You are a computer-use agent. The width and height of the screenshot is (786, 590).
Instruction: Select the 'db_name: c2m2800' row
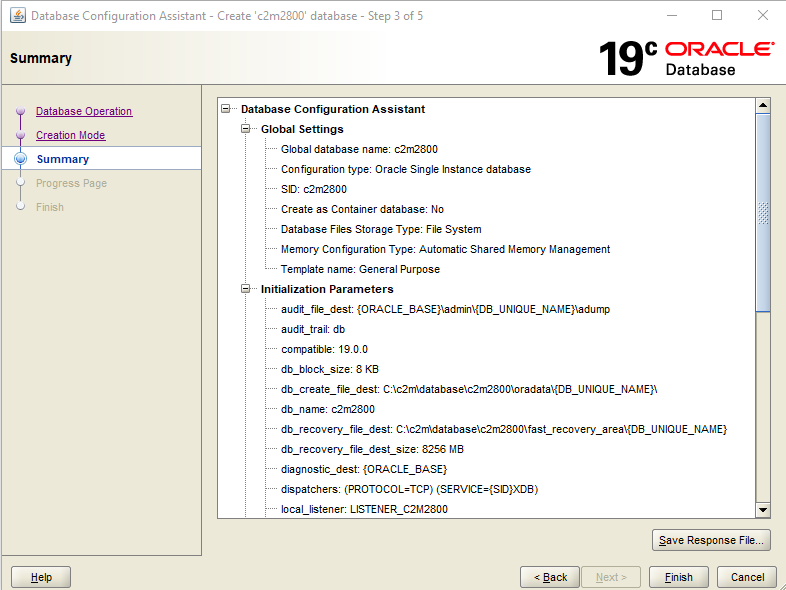click(328, 410)
